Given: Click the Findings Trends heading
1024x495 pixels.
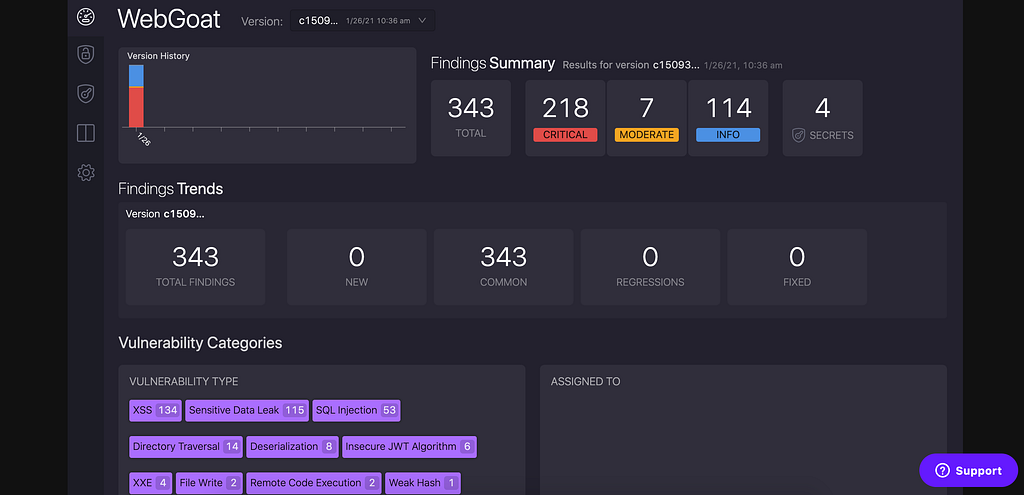Looking at the screenshot, I should click(x=170, y=189).
